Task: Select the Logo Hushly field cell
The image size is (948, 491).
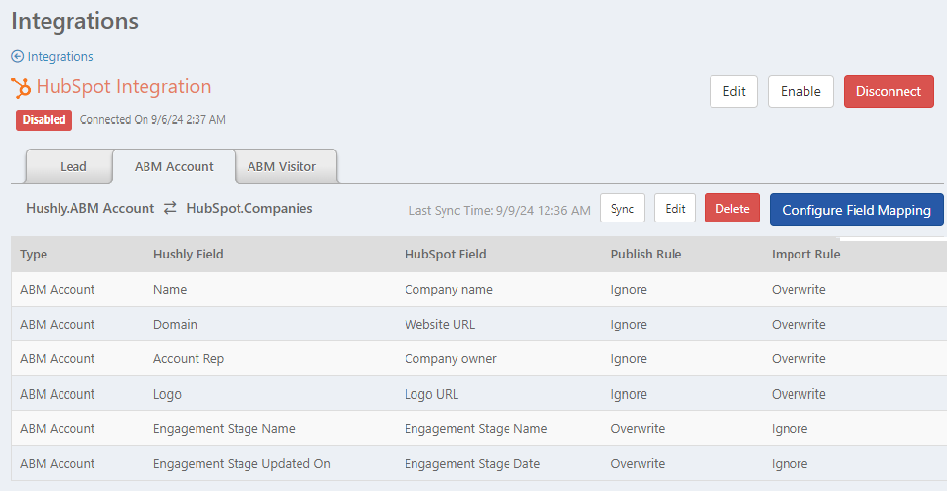Action: 167,394
